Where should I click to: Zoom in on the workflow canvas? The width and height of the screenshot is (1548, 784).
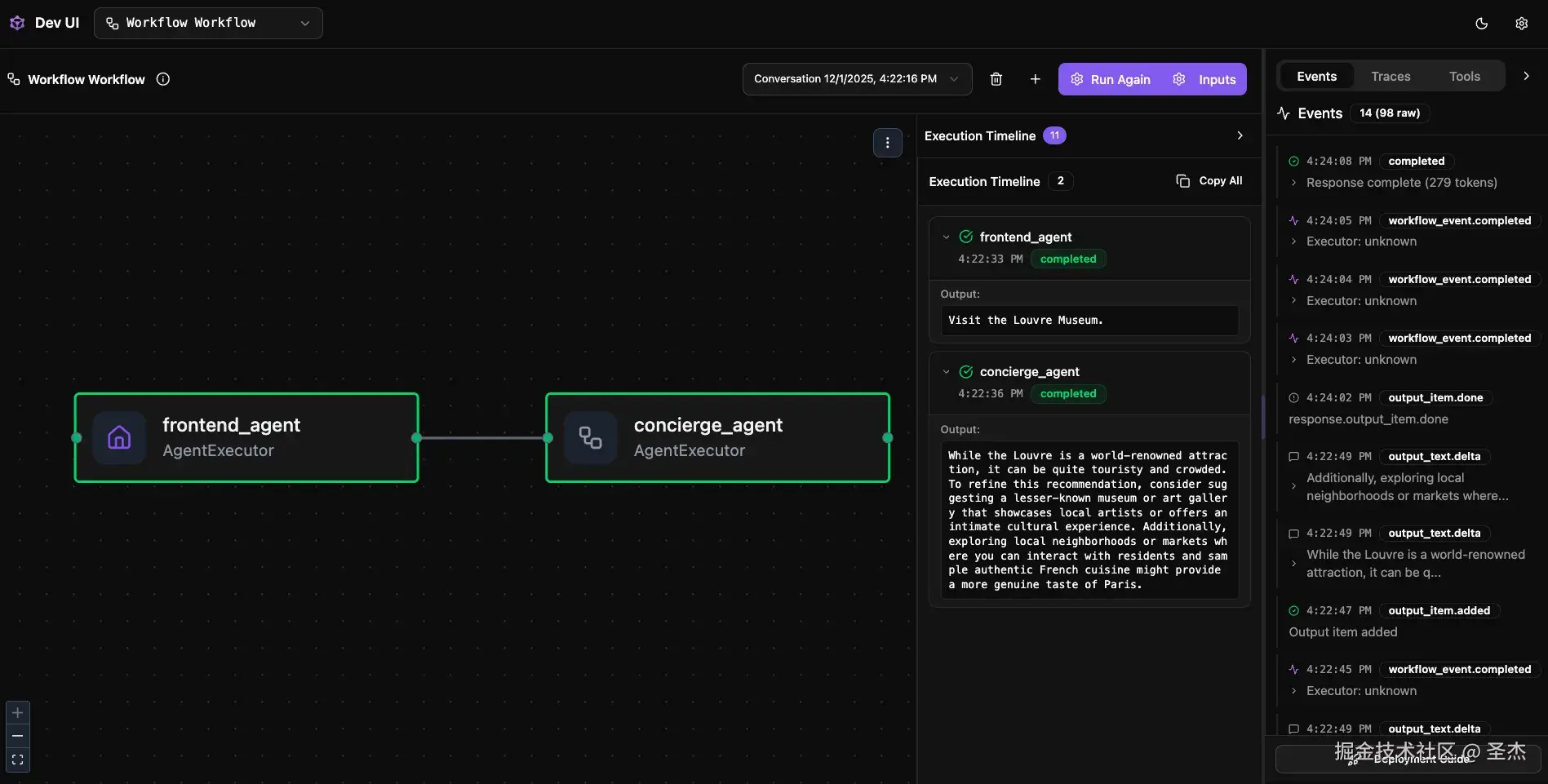tap(17, 713)
